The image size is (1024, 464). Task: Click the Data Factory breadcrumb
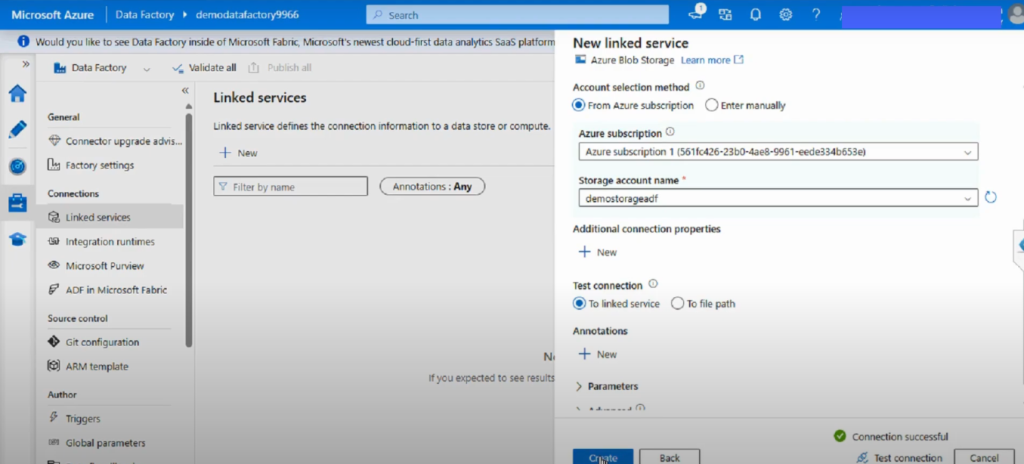[x=144, y=14]
